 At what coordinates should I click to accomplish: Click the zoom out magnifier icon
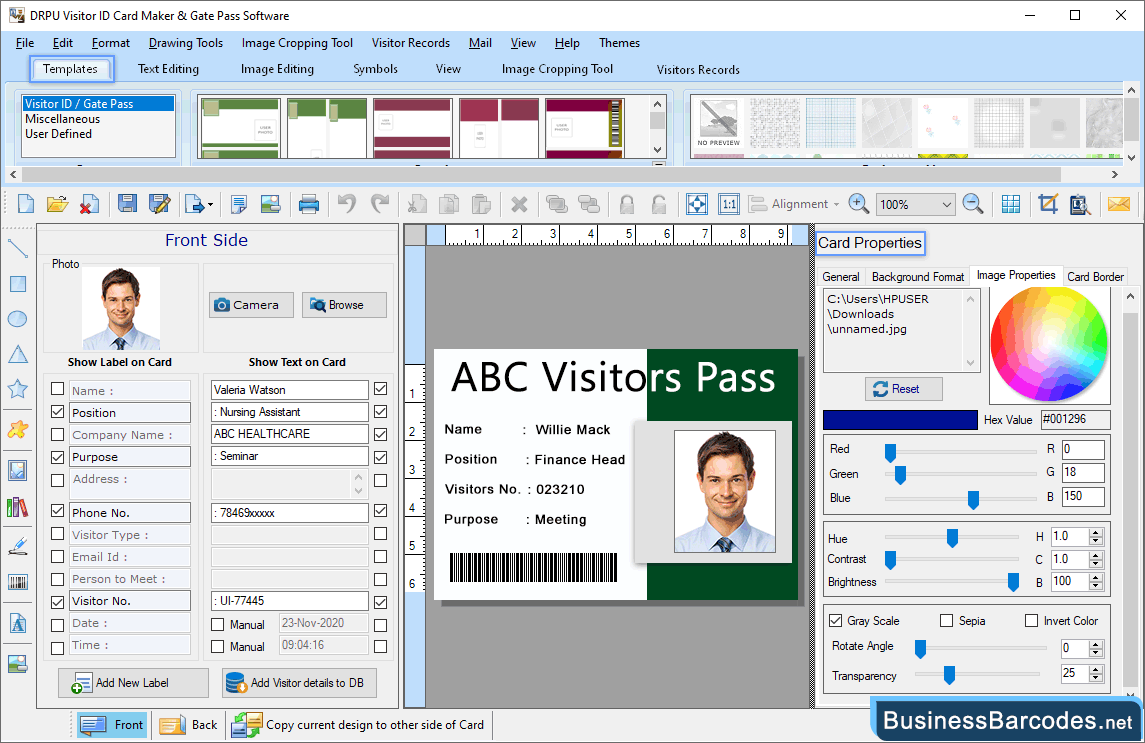tap(973, 204)
